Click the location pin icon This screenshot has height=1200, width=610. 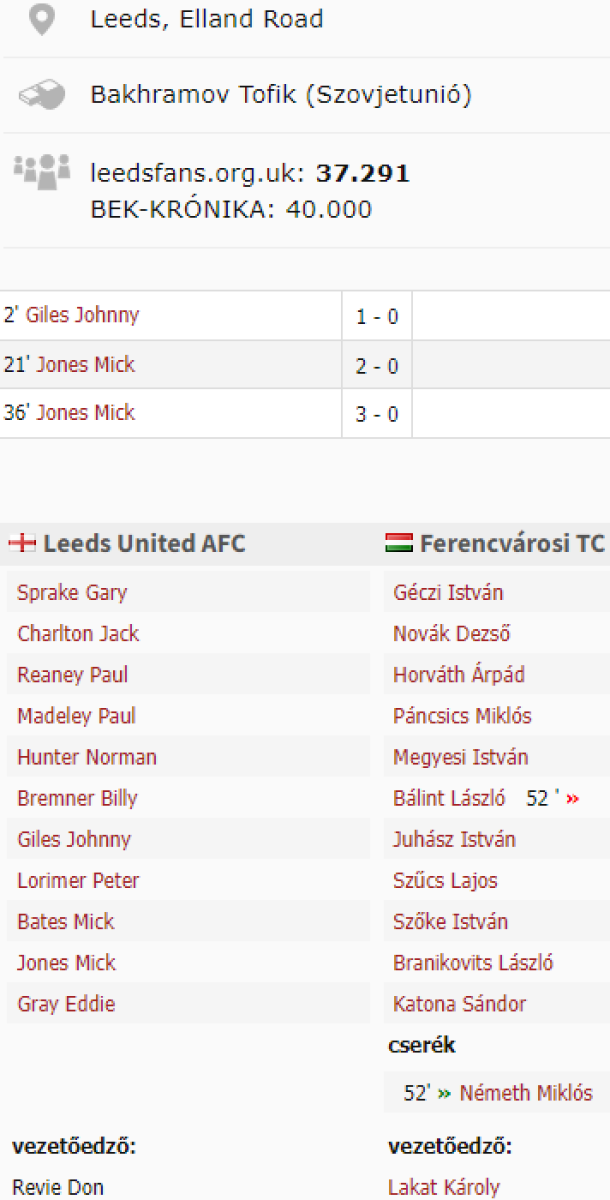(x=41, y=20)
